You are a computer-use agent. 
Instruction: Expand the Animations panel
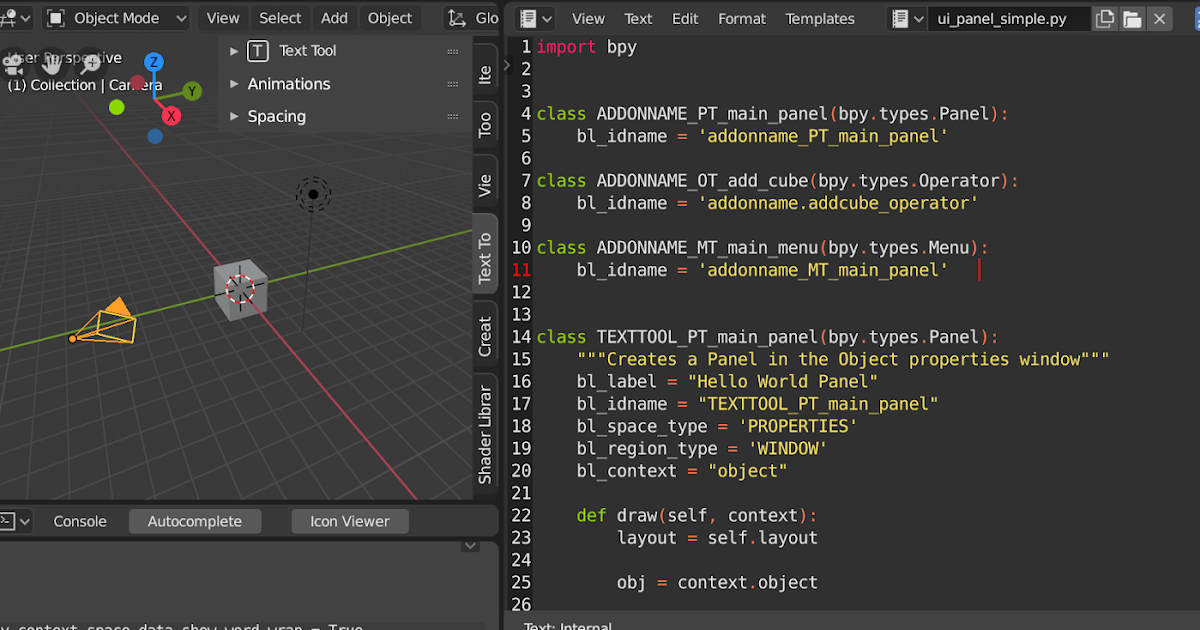pyautogui.click(x=289, y=84)
